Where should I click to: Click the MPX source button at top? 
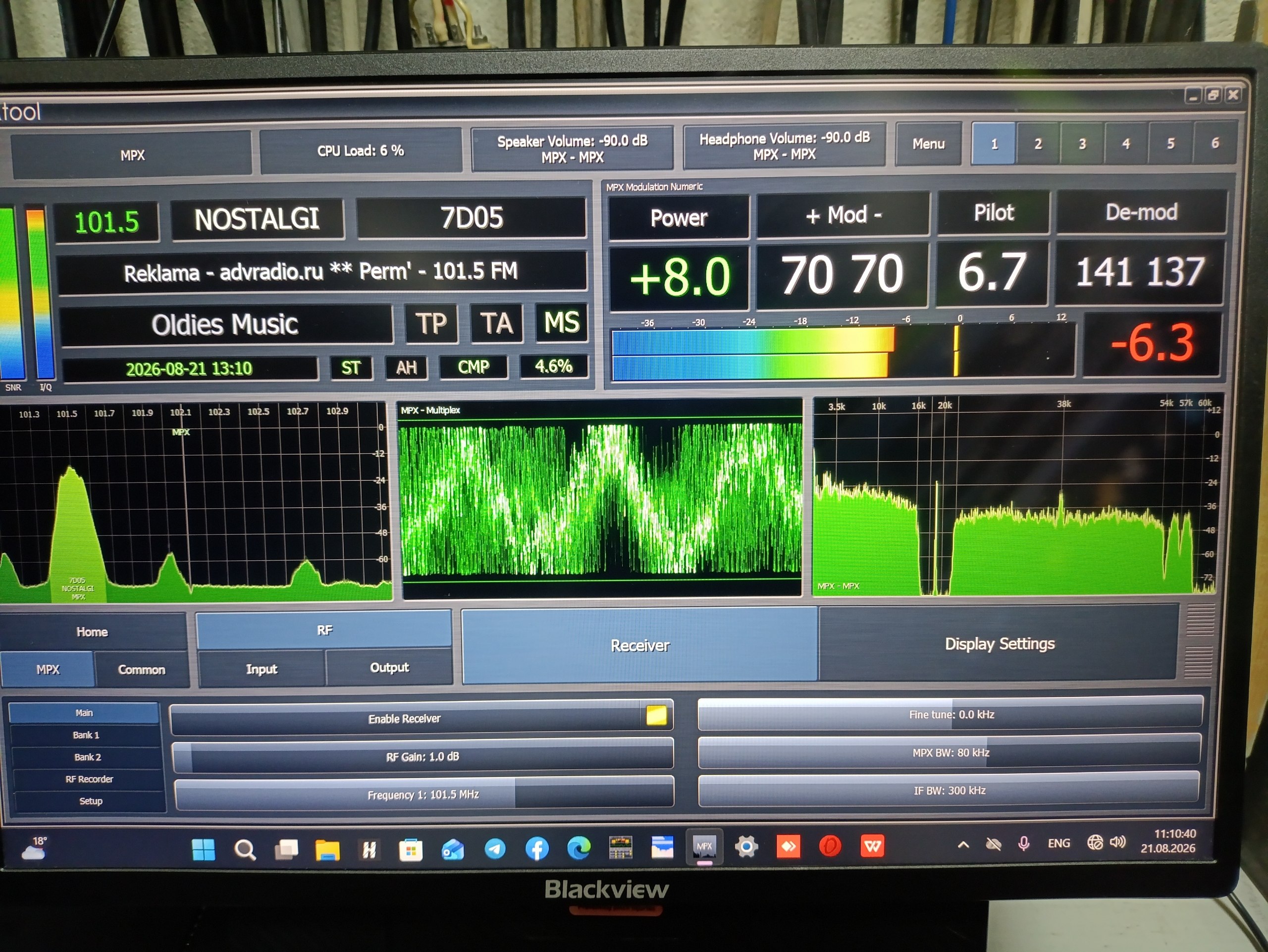point(132,155)
